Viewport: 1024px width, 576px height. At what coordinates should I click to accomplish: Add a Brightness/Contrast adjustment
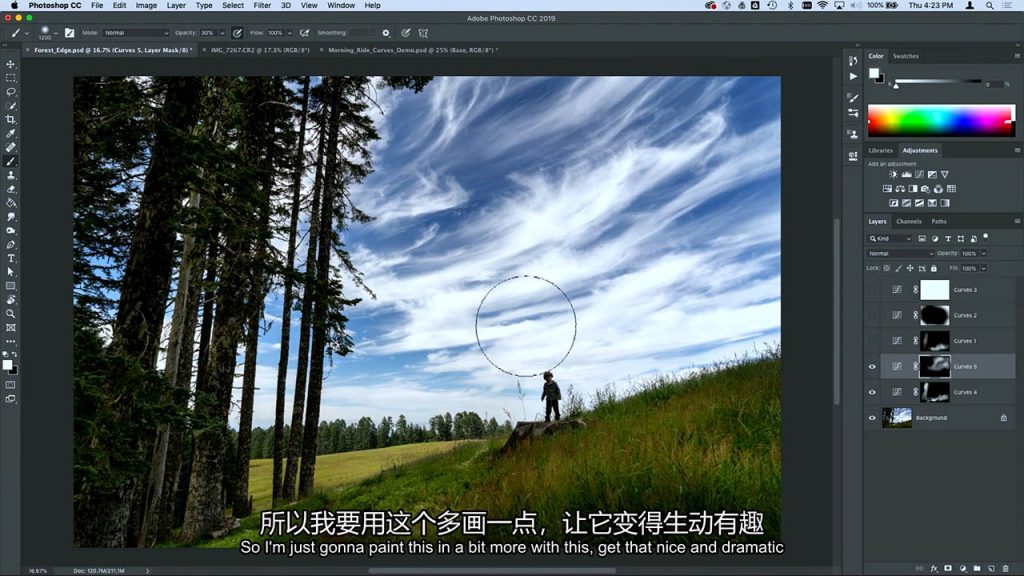coord(893,174)
